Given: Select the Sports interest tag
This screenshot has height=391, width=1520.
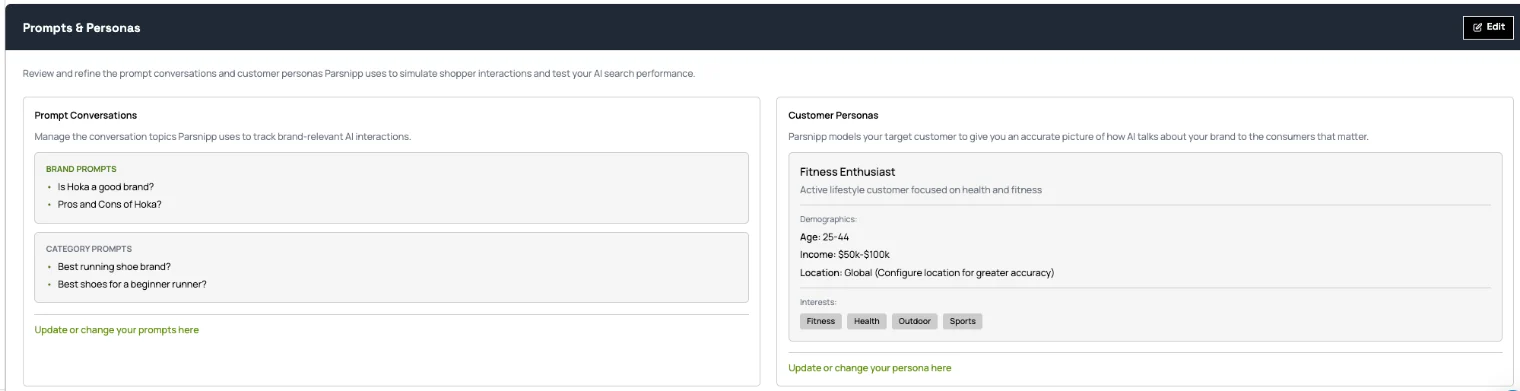Looking at the screenshot, I should pos(963,321).
